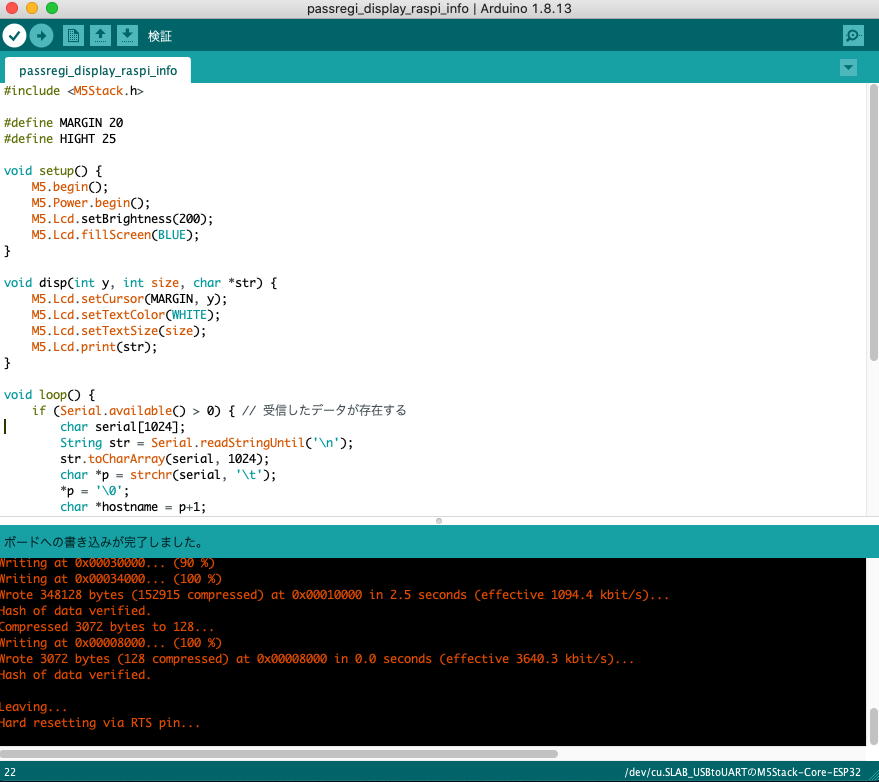Screen dimensions: 879x782
Task: Upload the sketch with the arrow button
Action: (41, 36)
